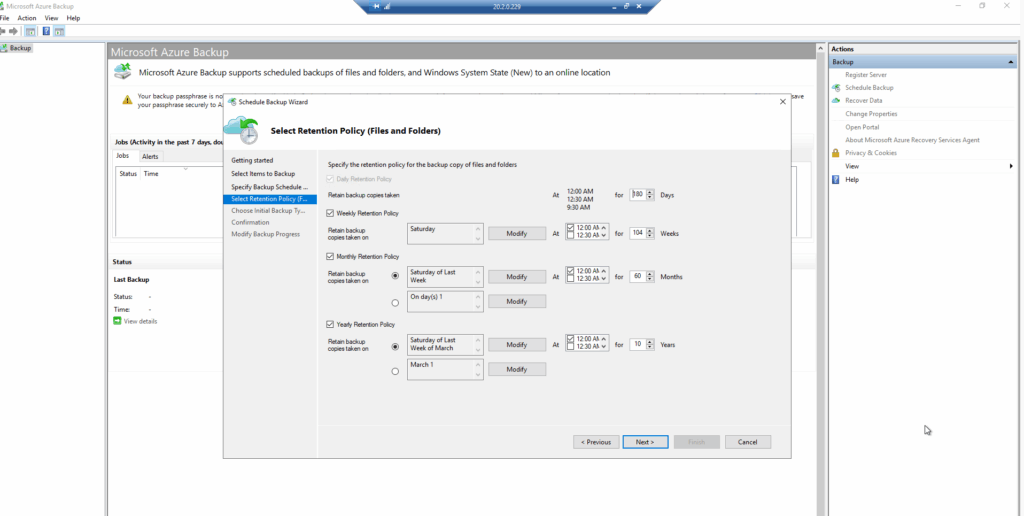Viewport: 1024px width, 516px height.
Task: Switch to the Alerts tab
Action: (150, 157)
